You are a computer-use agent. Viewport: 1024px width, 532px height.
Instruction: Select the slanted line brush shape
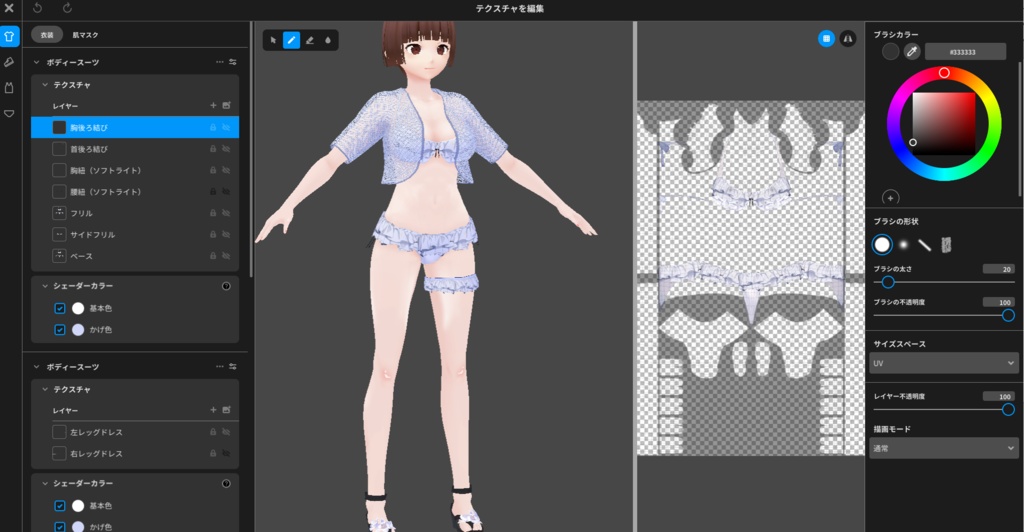click(x=924, y=245)
